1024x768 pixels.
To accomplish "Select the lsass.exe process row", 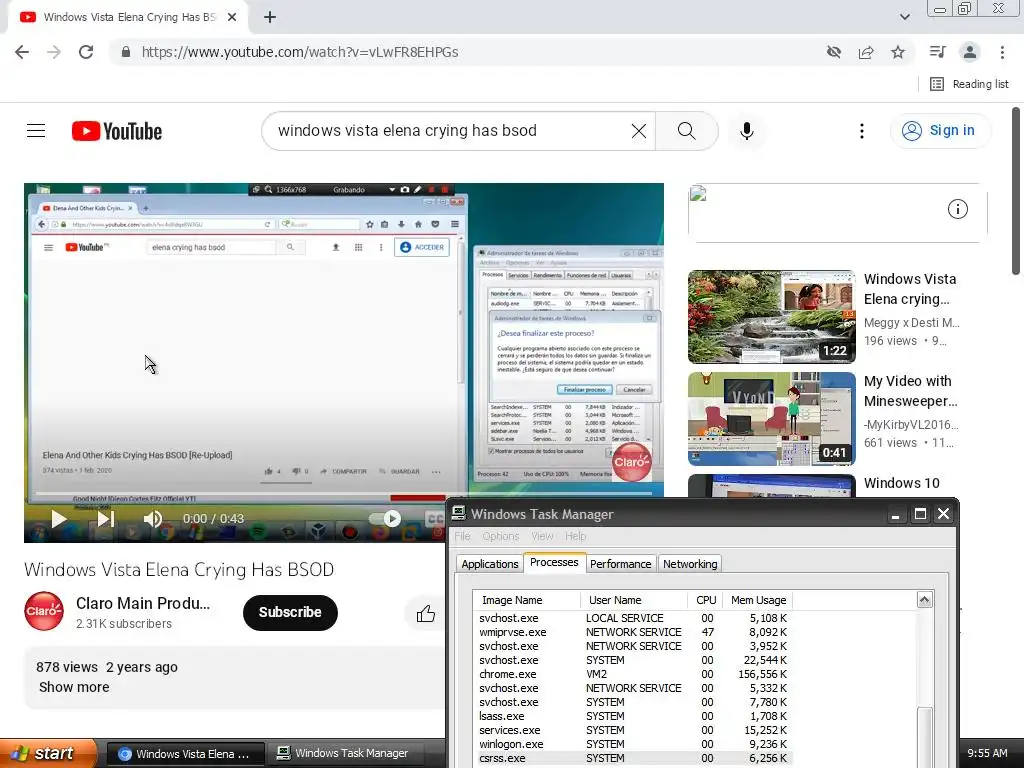I will [633, 716].
